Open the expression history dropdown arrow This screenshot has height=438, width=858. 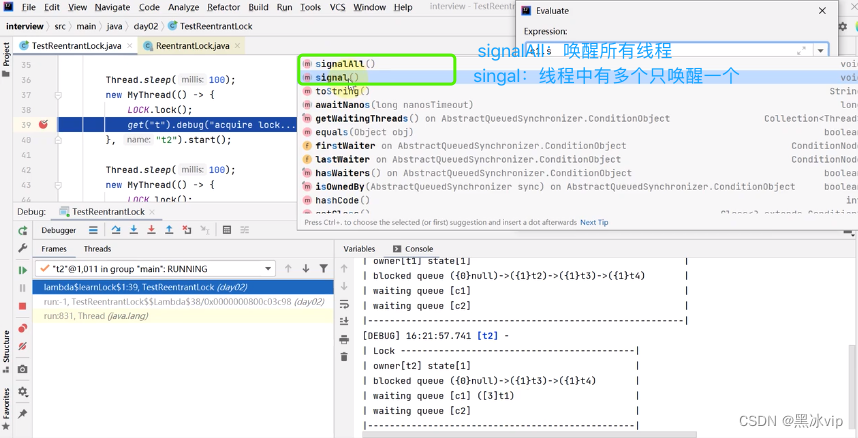pyautogui.click(x=820, y=51)
